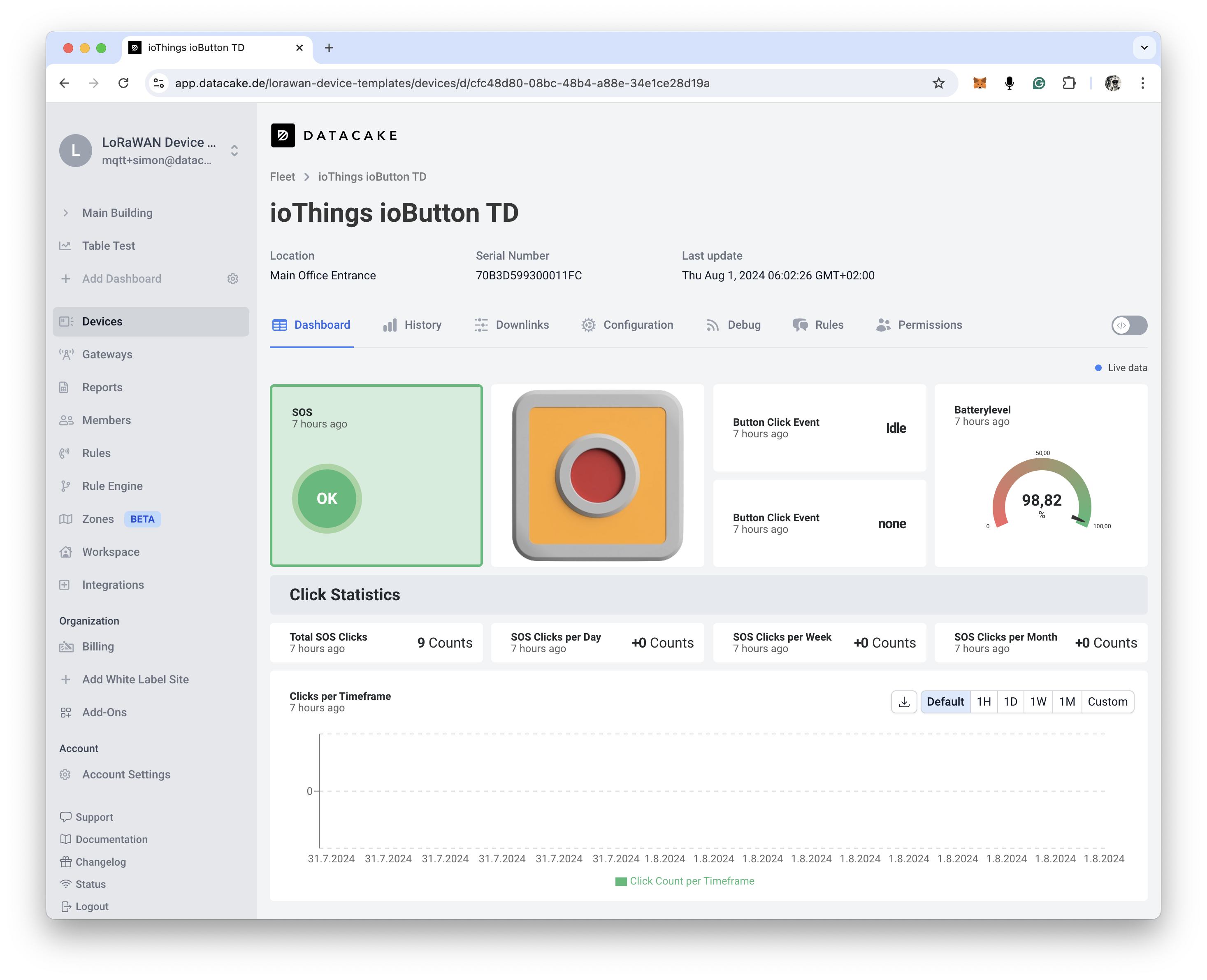Click the Datacake logo icon
Screen dimensions: 1207x980
[x=282, y=135]
